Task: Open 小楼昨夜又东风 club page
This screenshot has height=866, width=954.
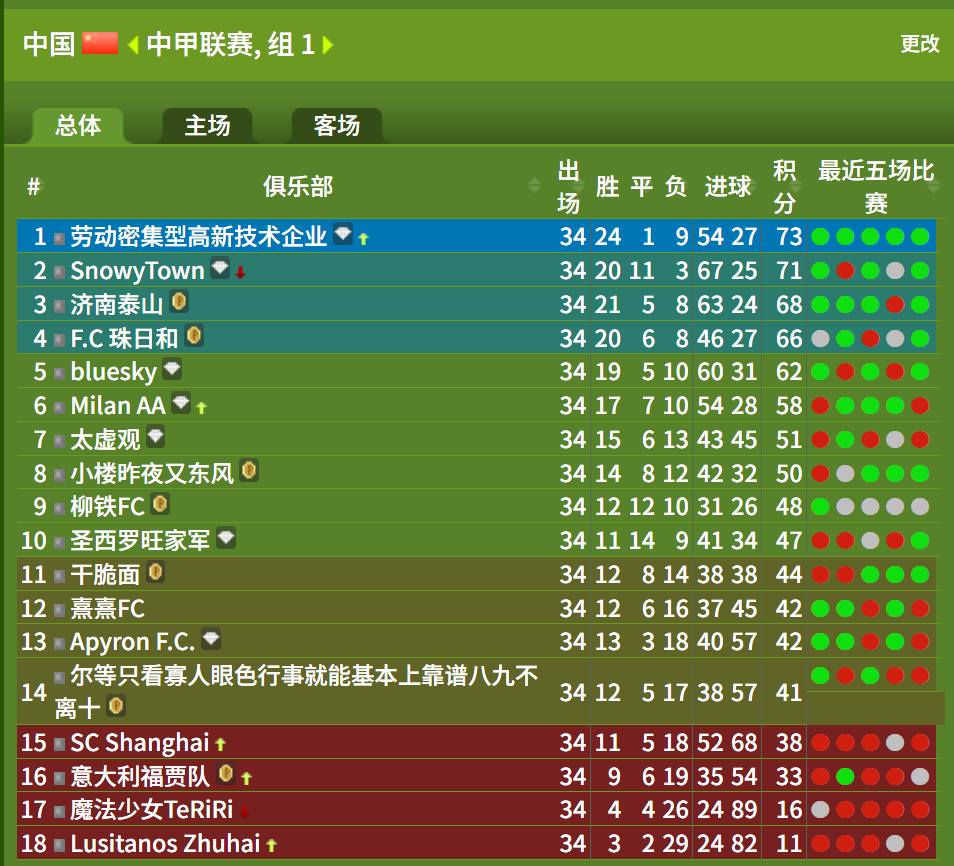Action: coord(151,473)
